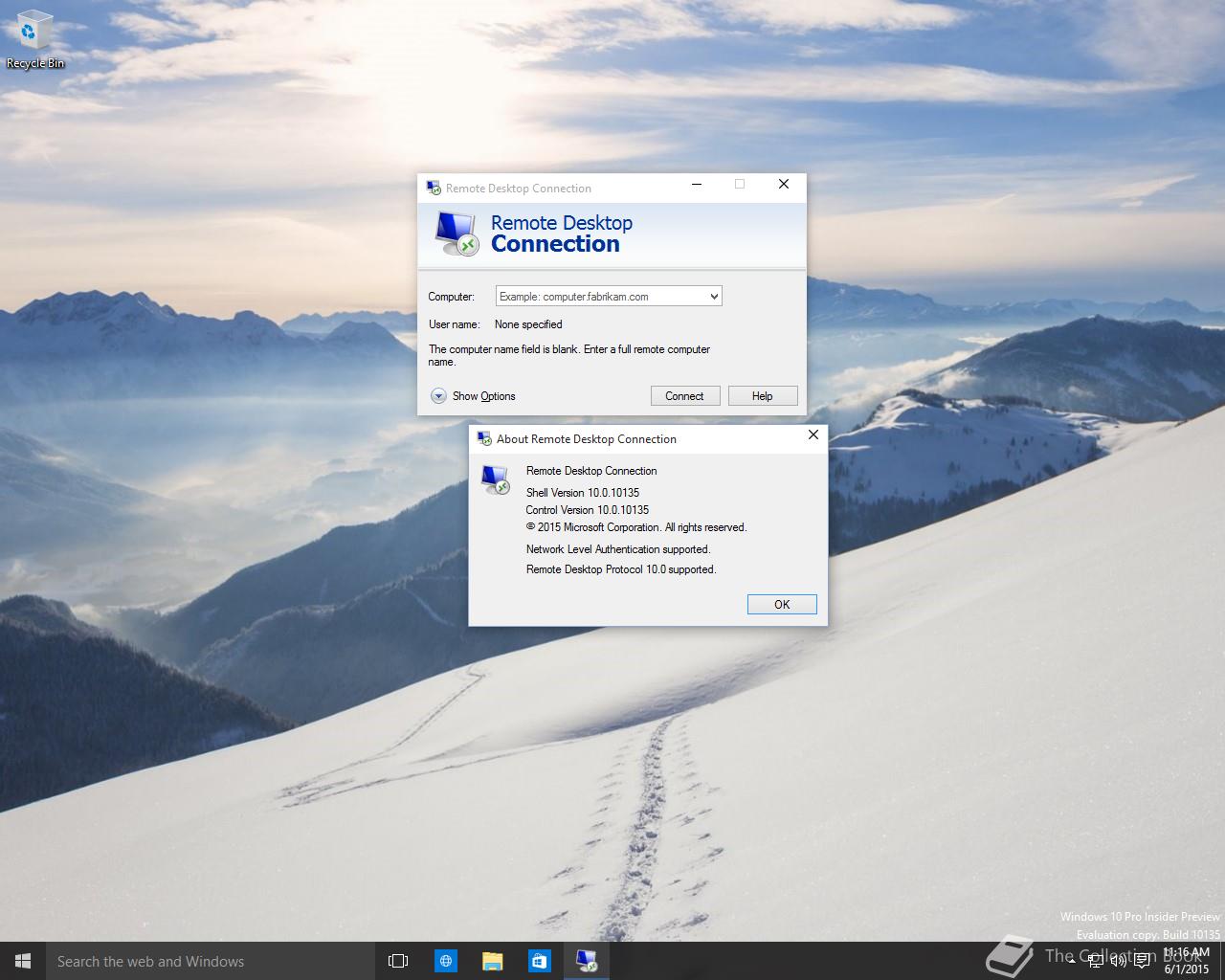
Task: Click OK in the About dialog
Action: [782, 604]
